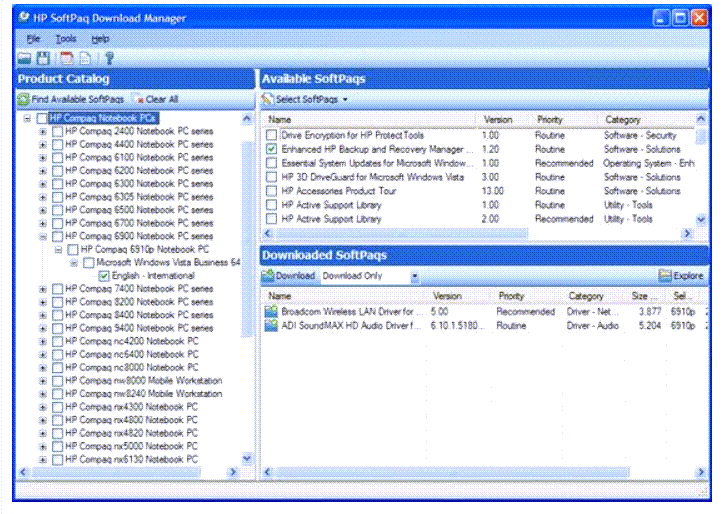Screen dimensions: 725x514
Task: Sort downloaded SoftPaqs by Version column
Action: pyautogui.click(x=459, y=296)
